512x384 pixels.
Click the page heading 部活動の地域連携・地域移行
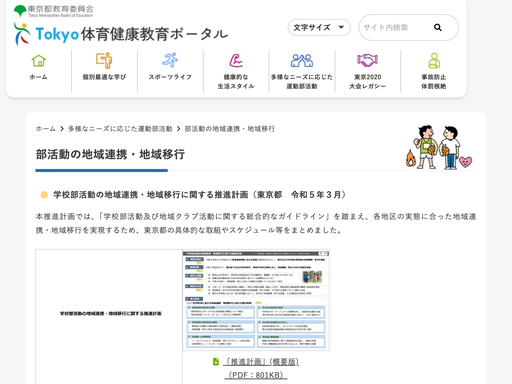(110, 154)
